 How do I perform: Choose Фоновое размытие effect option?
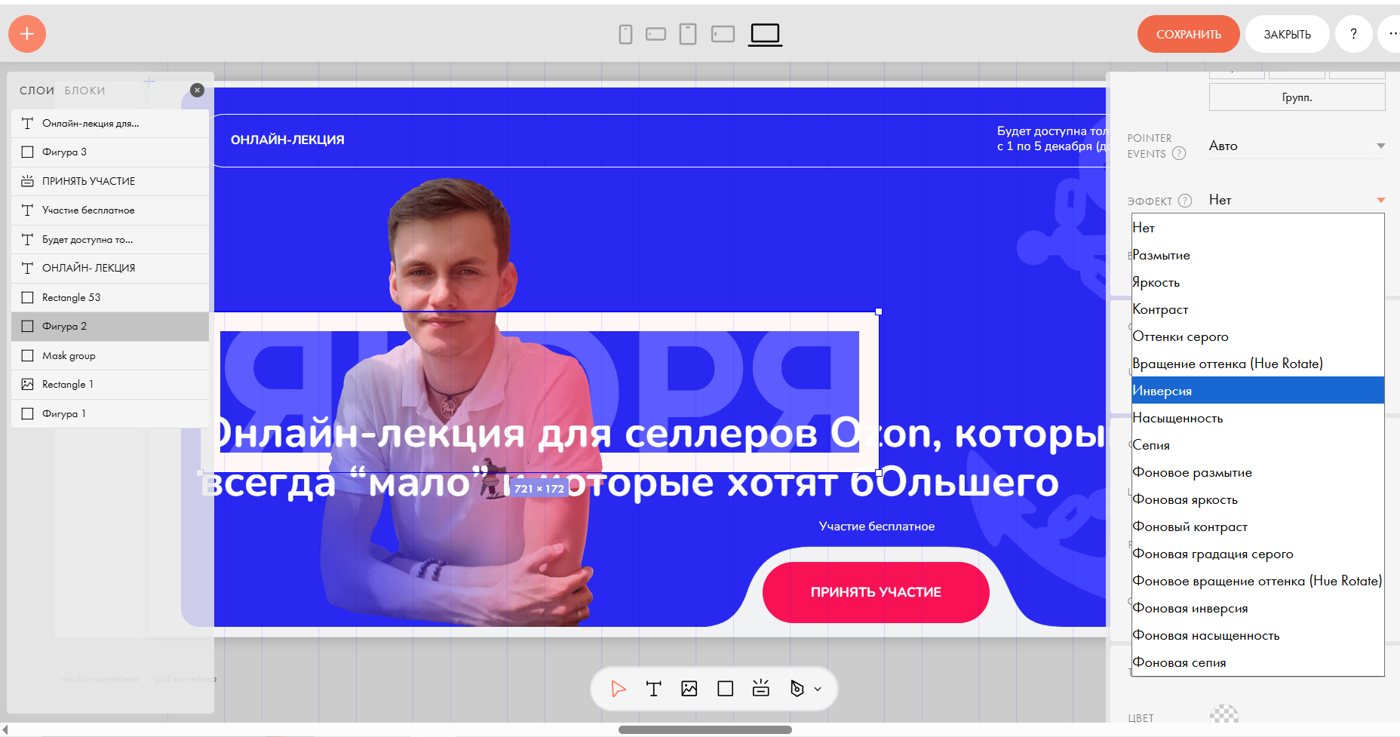point(1258,472)
